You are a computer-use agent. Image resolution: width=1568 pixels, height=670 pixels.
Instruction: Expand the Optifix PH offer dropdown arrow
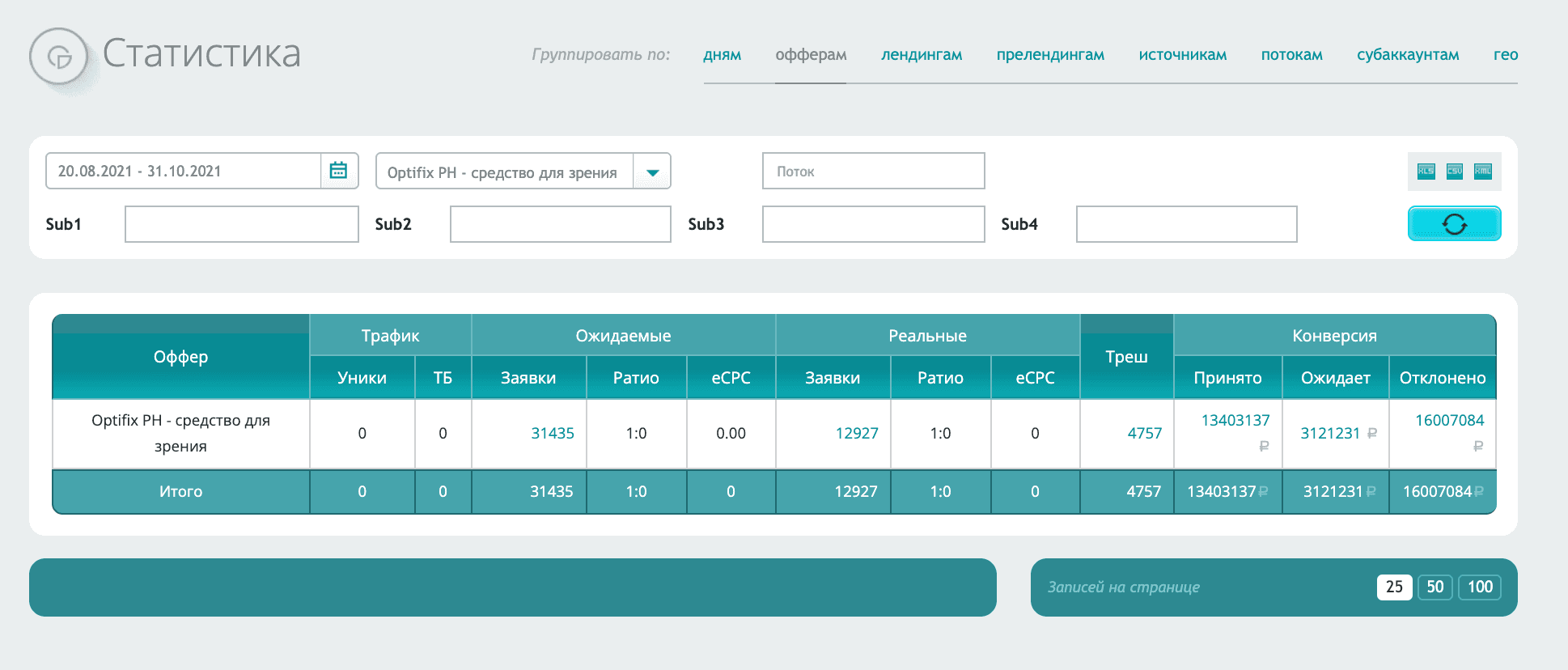pos(652,172)
